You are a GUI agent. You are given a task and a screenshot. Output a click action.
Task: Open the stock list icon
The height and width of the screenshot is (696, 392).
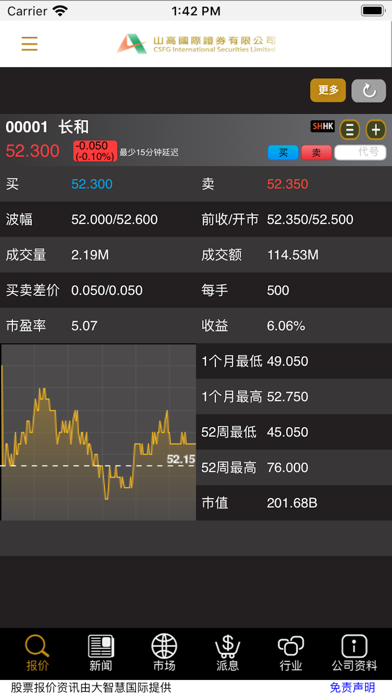click(350, 130)
